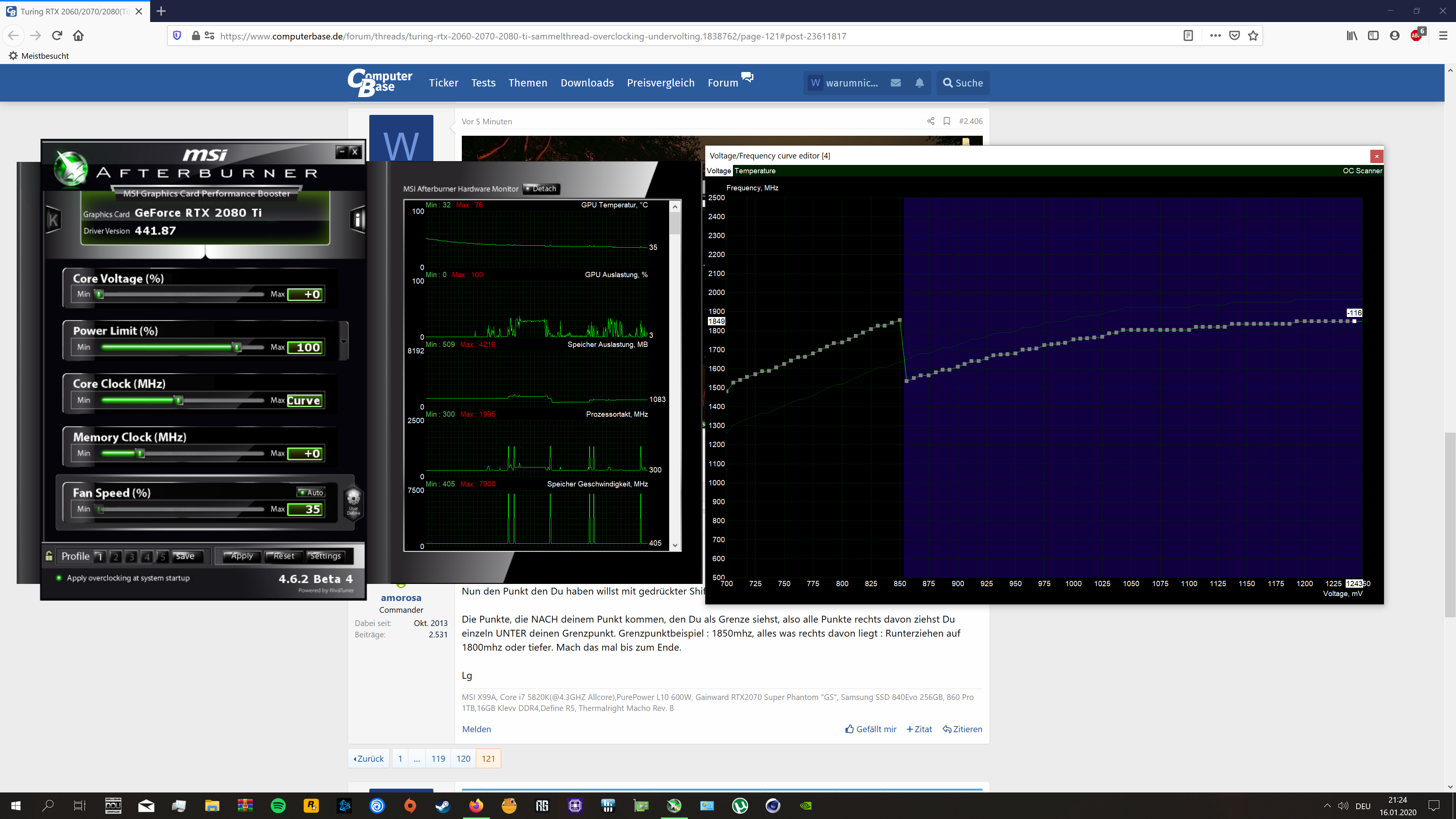Open Firefox reader view icon

pyautogui.click(x=1188, y=35)
